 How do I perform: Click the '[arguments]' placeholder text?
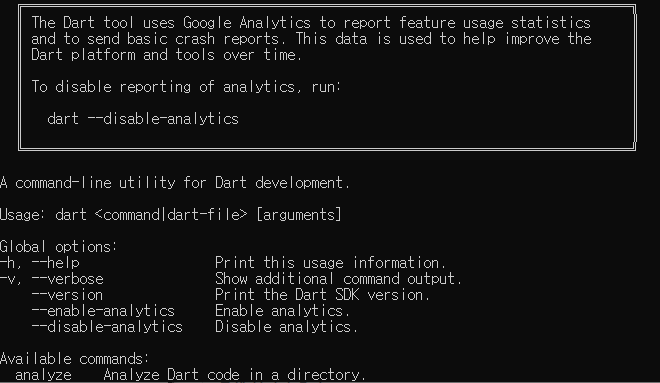299,215
